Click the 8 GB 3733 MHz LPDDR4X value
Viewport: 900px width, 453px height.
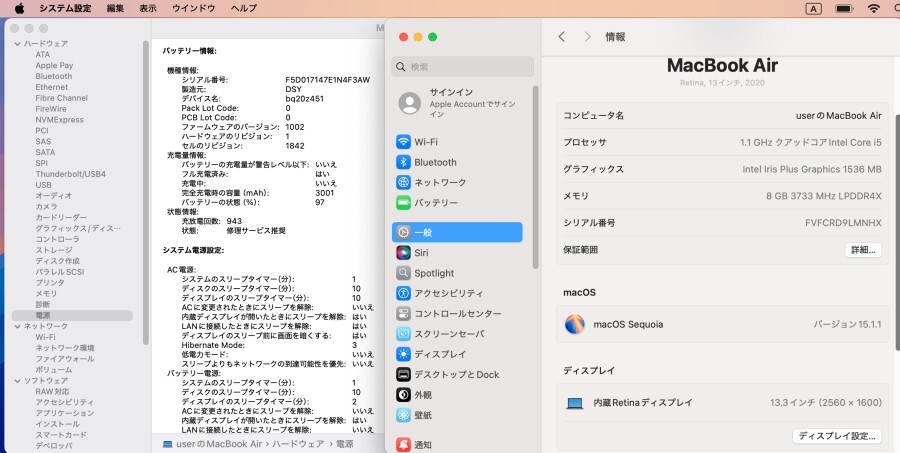point(824,196)
